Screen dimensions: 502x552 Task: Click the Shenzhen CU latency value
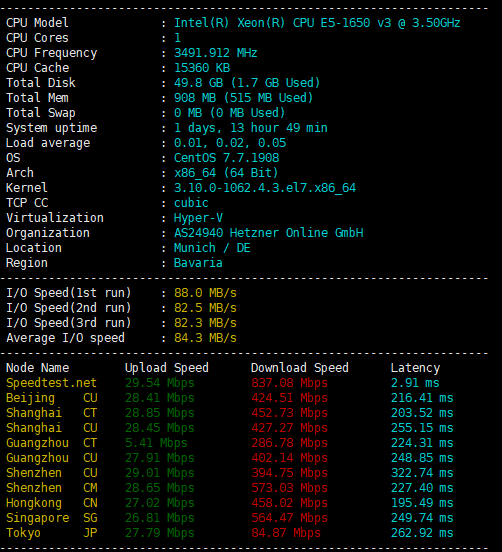[422, 473]
